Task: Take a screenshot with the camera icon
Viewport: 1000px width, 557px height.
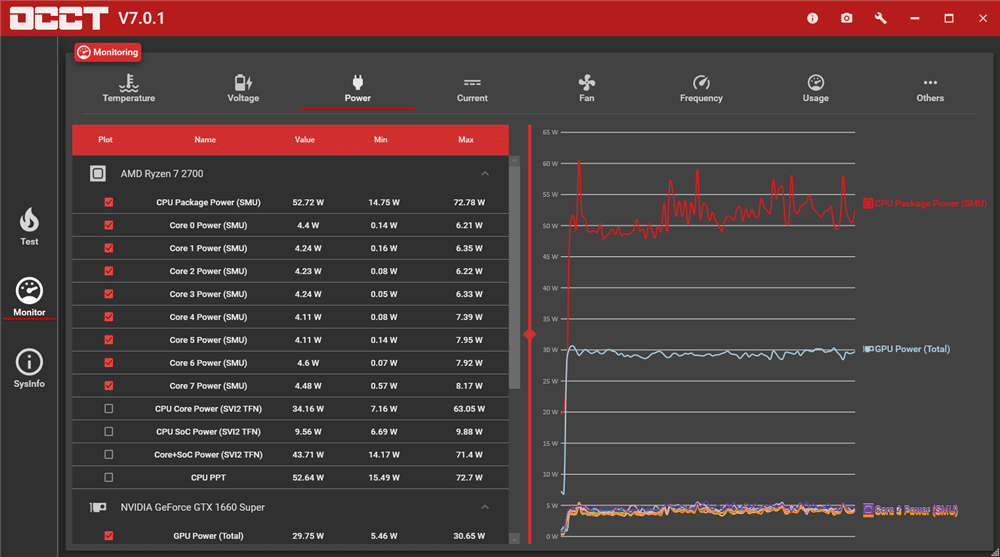Action: click(x=846, y=18)
